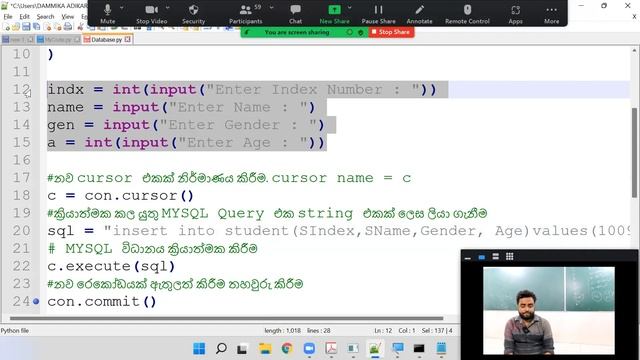
Task: Open the Search menu in Notepad++
Action: click(x=45, y=17)
